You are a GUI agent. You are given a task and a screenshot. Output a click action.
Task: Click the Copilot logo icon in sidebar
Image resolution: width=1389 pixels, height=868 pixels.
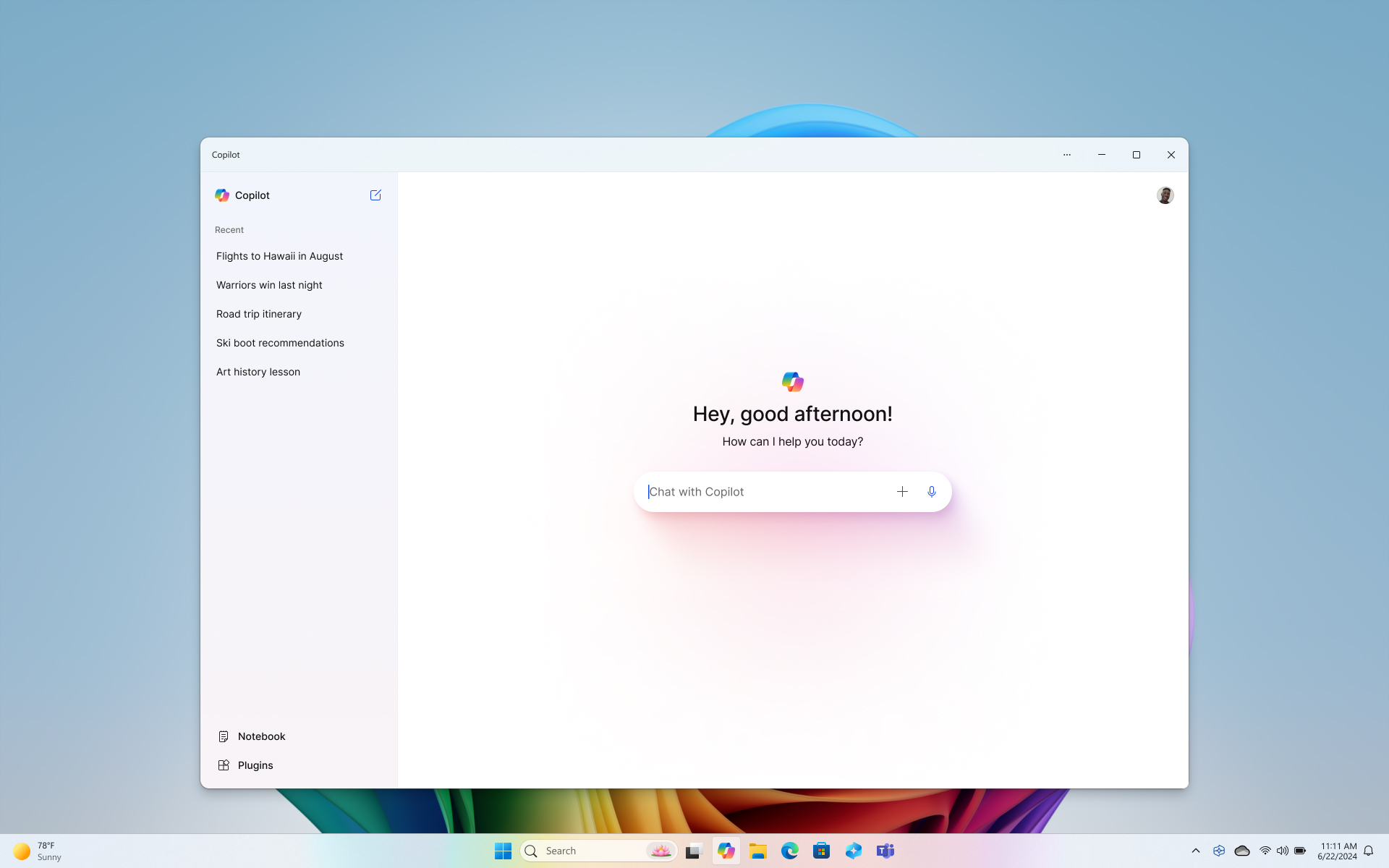pyautogui.click(x=222, y=195)
